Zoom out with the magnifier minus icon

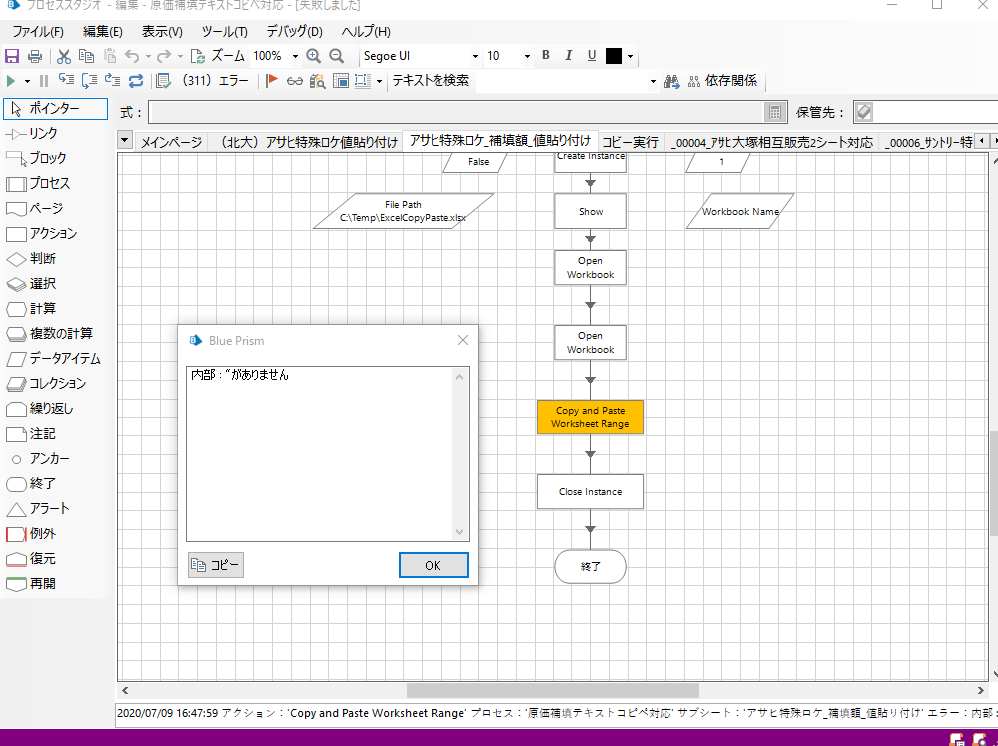point(337,56)
